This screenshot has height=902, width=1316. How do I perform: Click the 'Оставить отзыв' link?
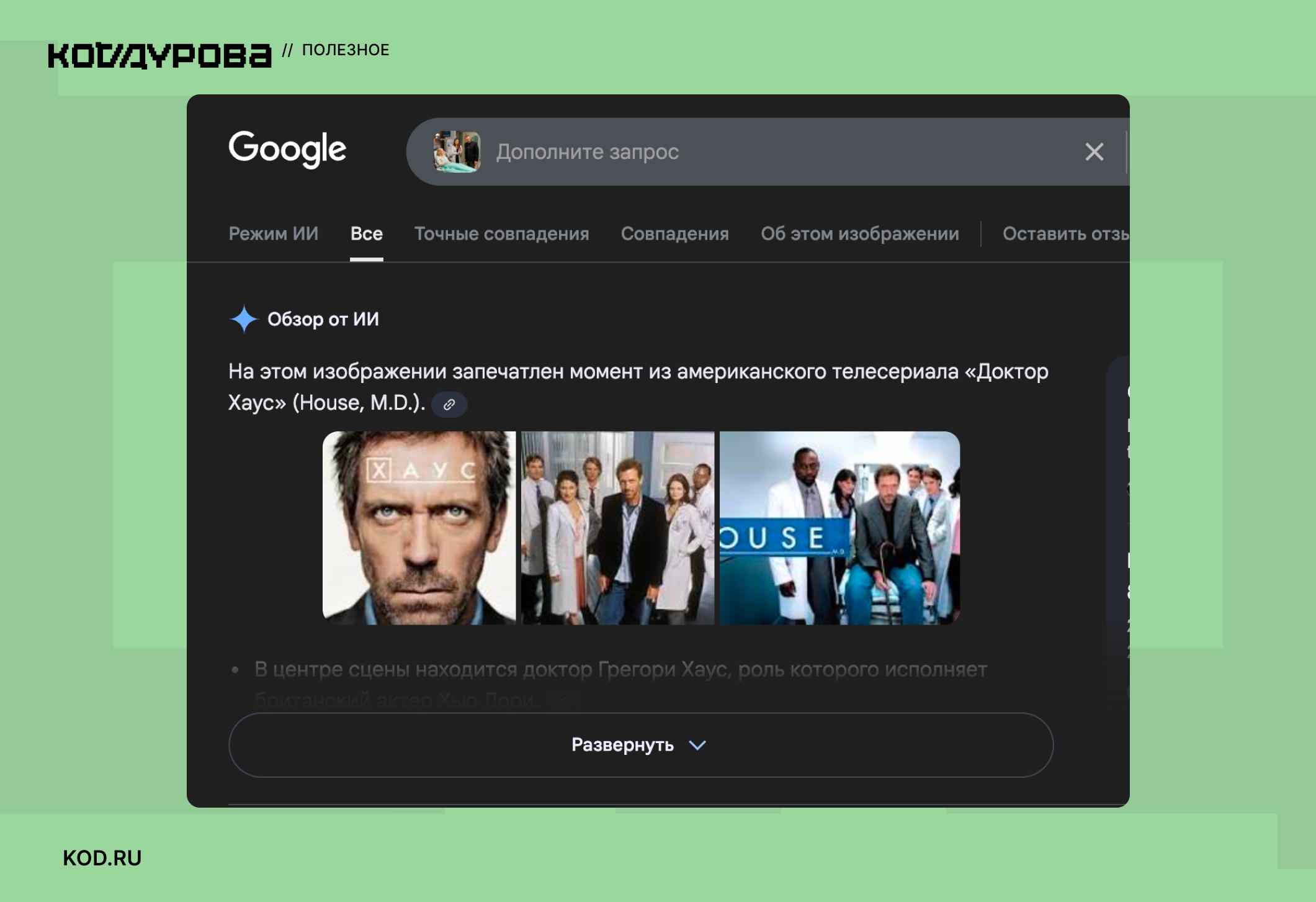(1065, 233)
